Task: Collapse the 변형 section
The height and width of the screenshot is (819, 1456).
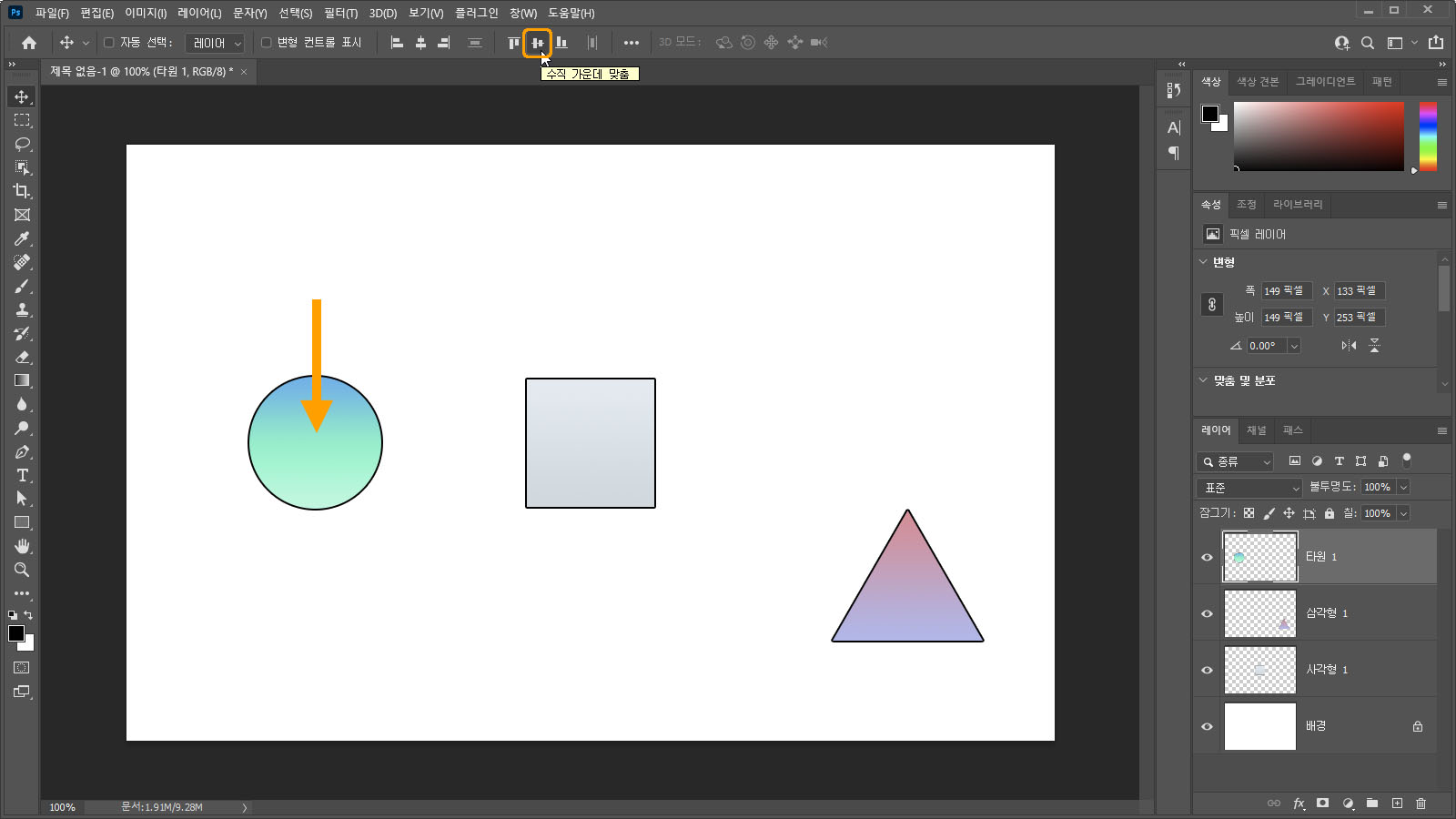Action: coord(1203,262)
